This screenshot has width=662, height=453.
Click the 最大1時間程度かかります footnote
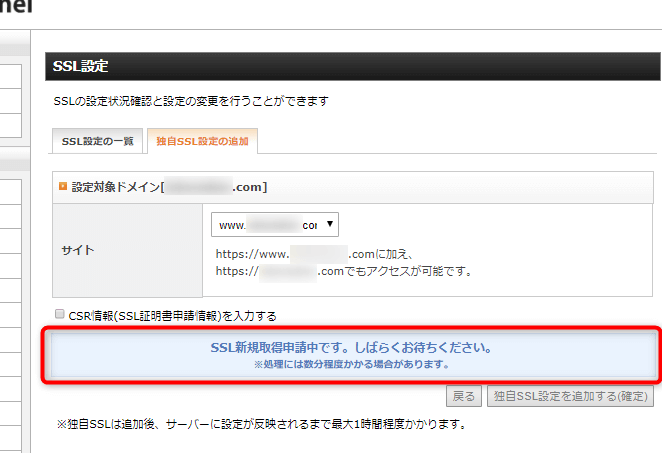[x=262, y=425]
